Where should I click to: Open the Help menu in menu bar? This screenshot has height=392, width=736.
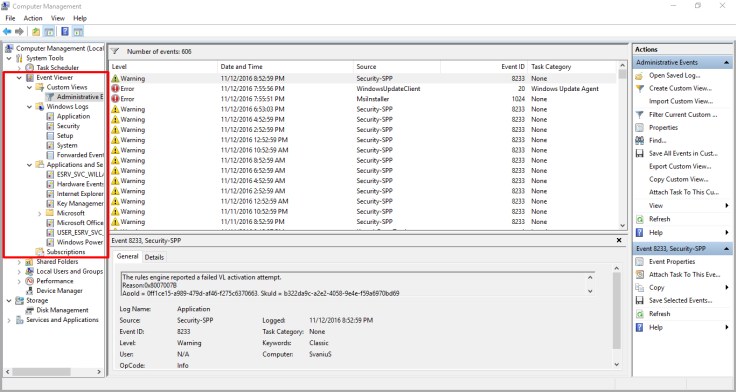click(x=80, y=18)
